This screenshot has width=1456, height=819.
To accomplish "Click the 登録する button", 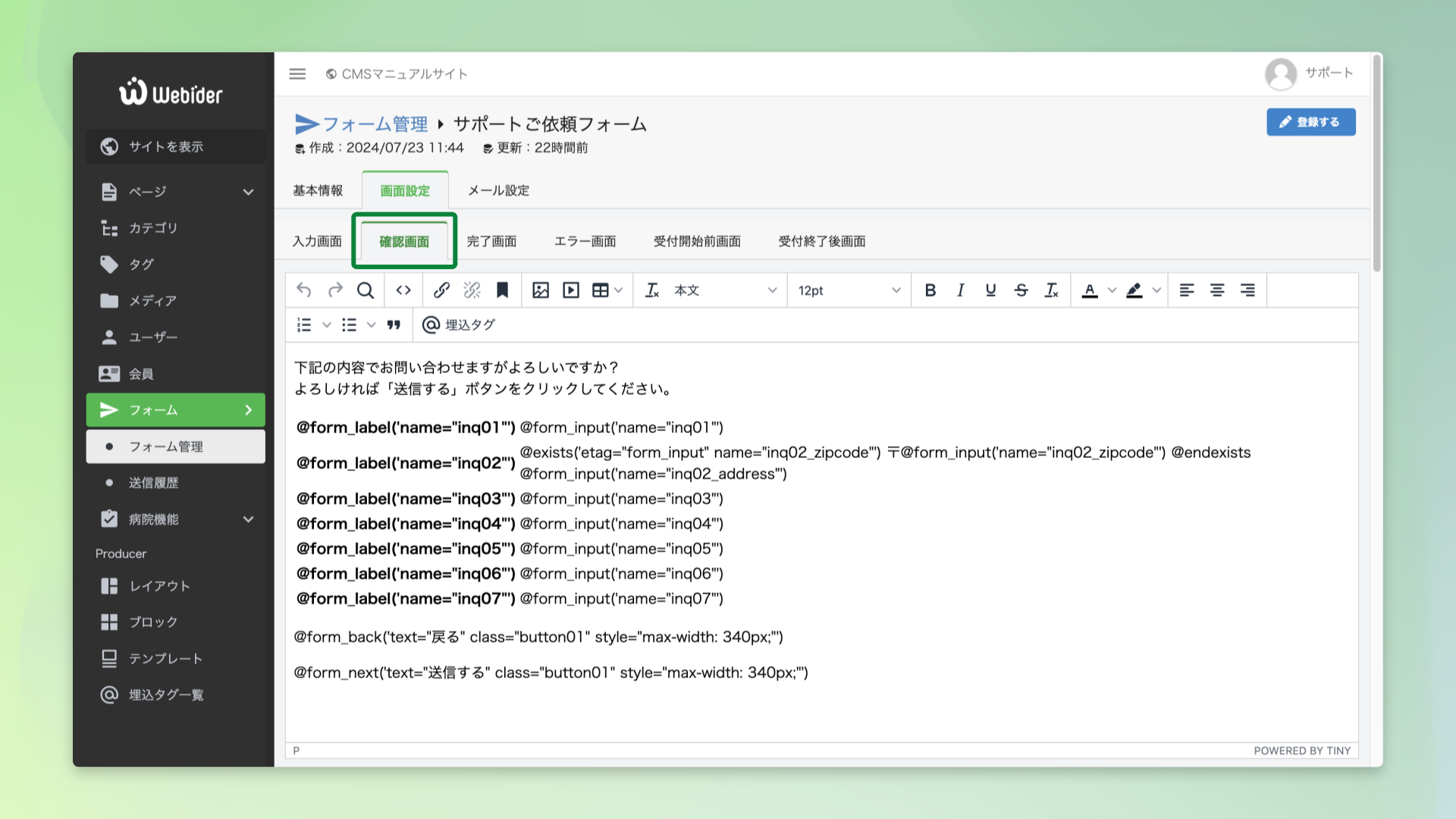I will tap(1311, 122).
